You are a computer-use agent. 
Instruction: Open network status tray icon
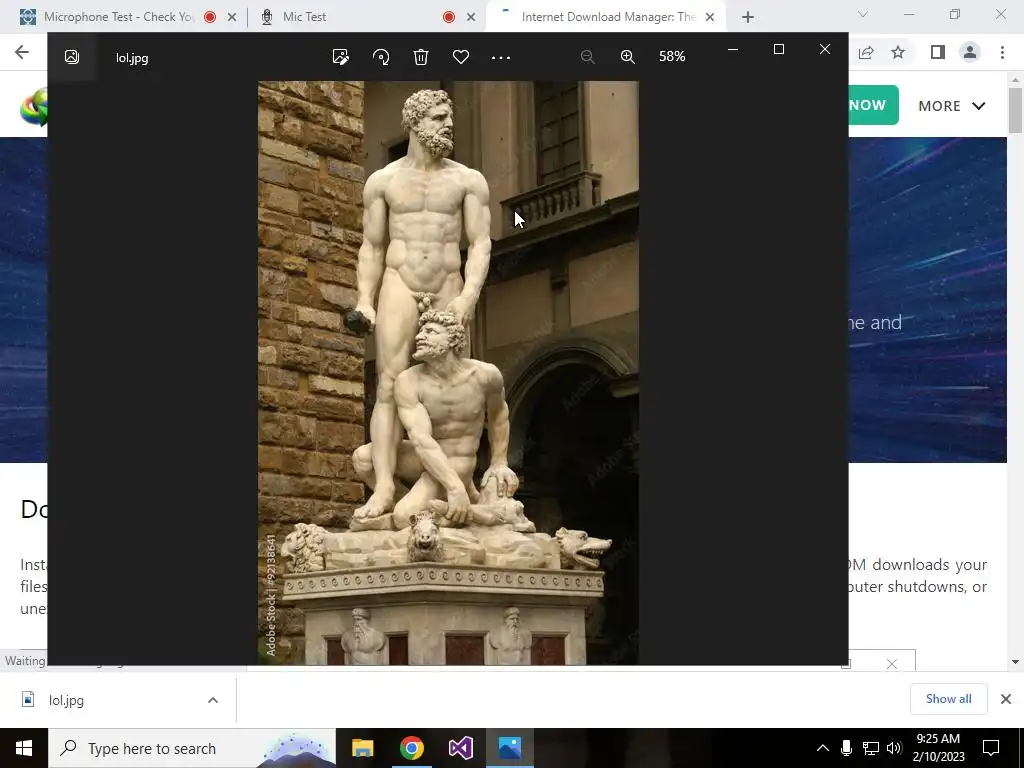click(x=871, y=748)
